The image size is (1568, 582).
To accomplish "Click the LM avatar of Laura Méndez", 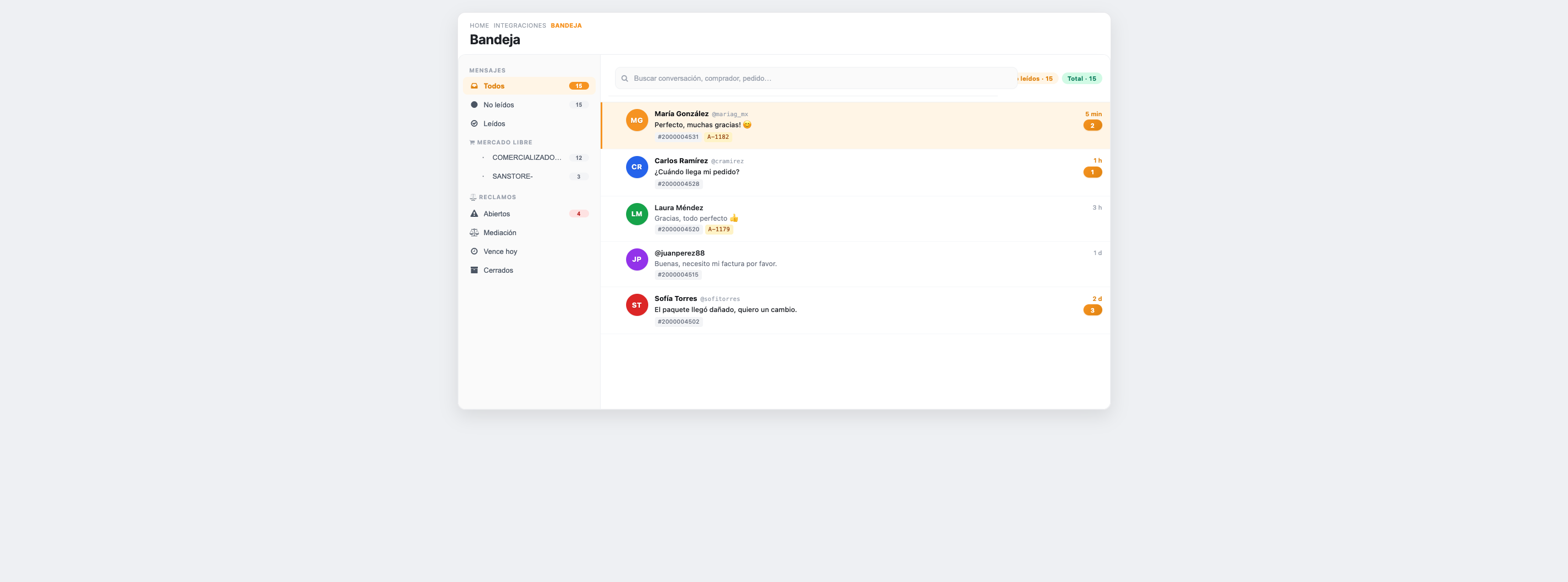I will [637, 214].
